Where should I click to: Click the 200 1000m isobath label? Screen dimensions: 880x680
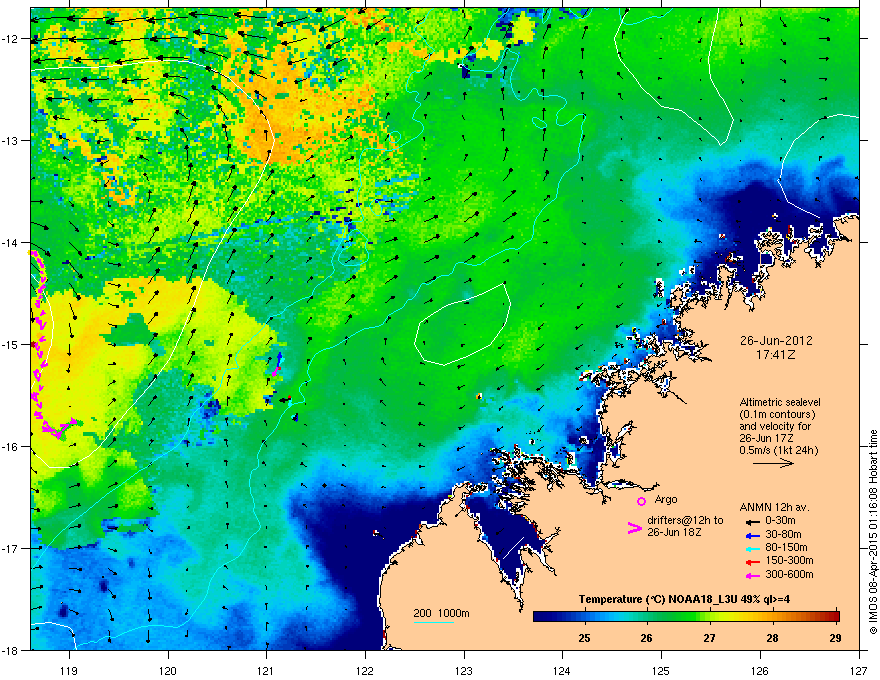coord(441,613)
